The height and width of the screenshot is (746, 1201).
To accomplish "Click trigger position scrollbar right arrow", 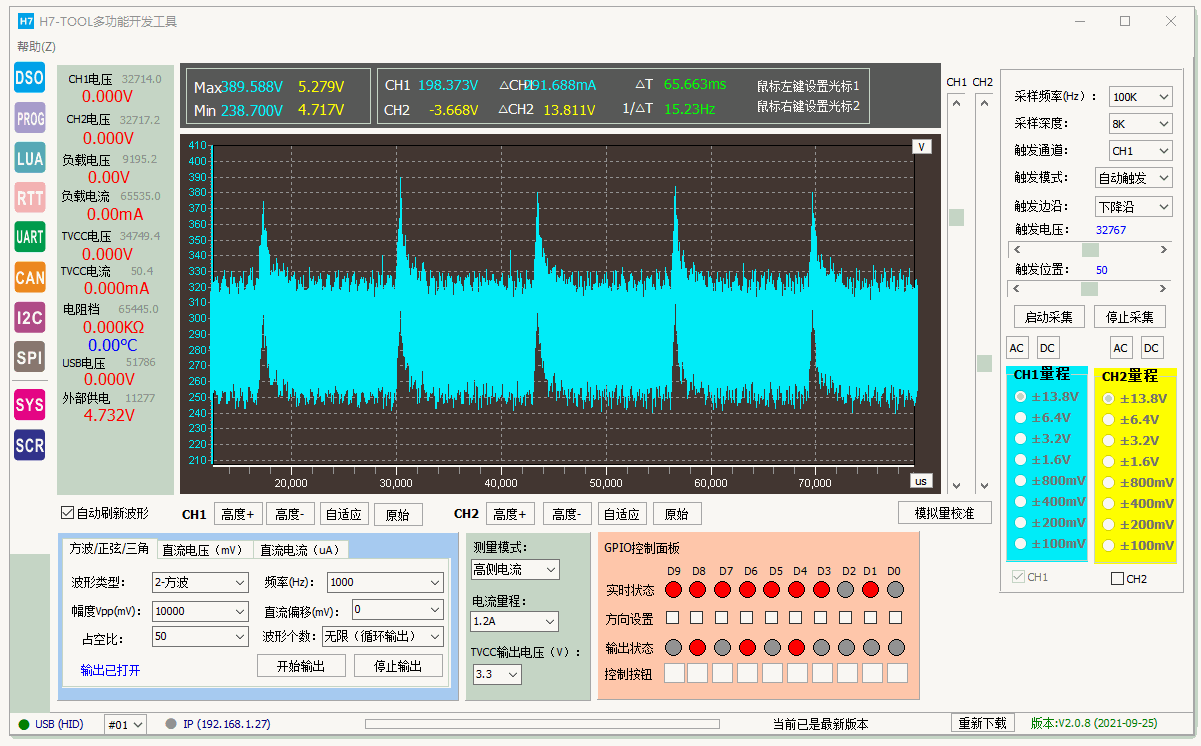I will 1164,289.
